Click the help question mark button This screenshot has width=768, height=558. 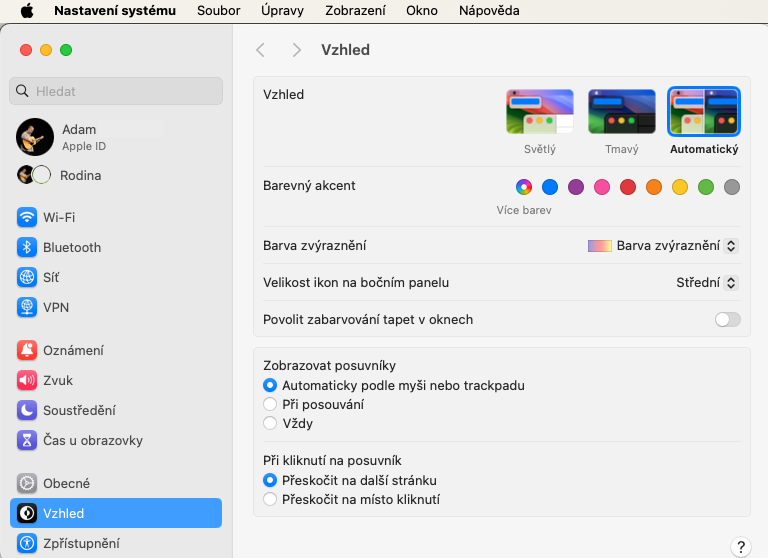click(740, 547)
